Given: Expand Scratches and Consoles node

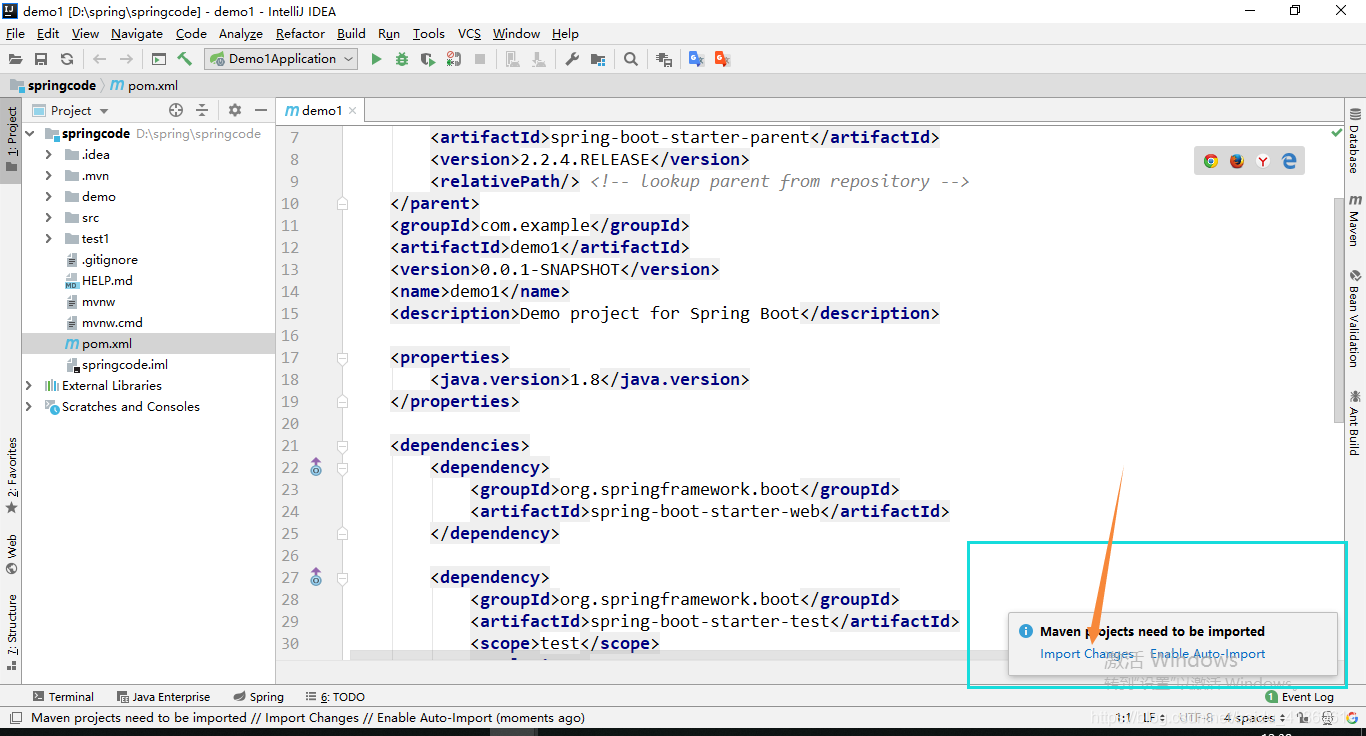Looking at the screenshot, I should click(29, 407).
